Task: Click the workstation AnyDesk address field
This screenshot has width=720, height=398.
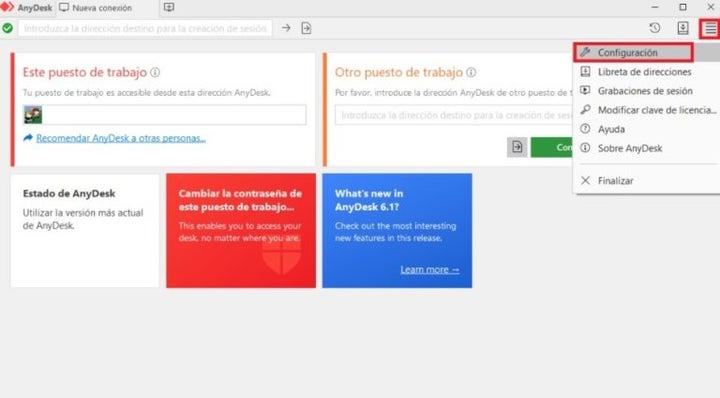Action: 165,115
